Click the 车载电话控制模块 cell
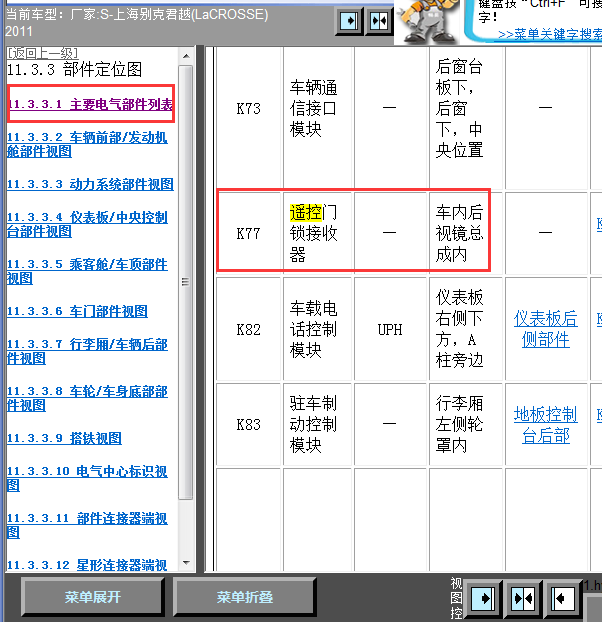The height and width of the screenshot is (622, 602). (318, 329)
